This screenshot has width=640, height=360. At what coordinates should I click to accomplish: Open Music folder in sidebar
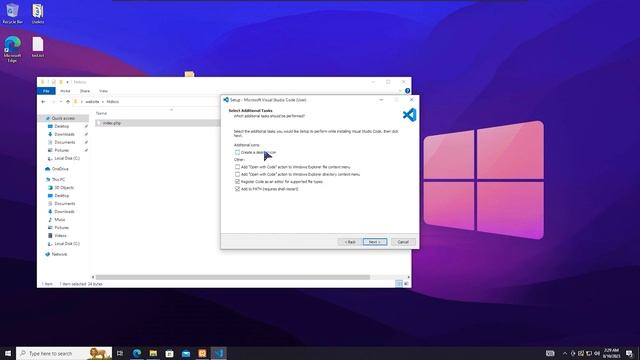click(60, 220)
